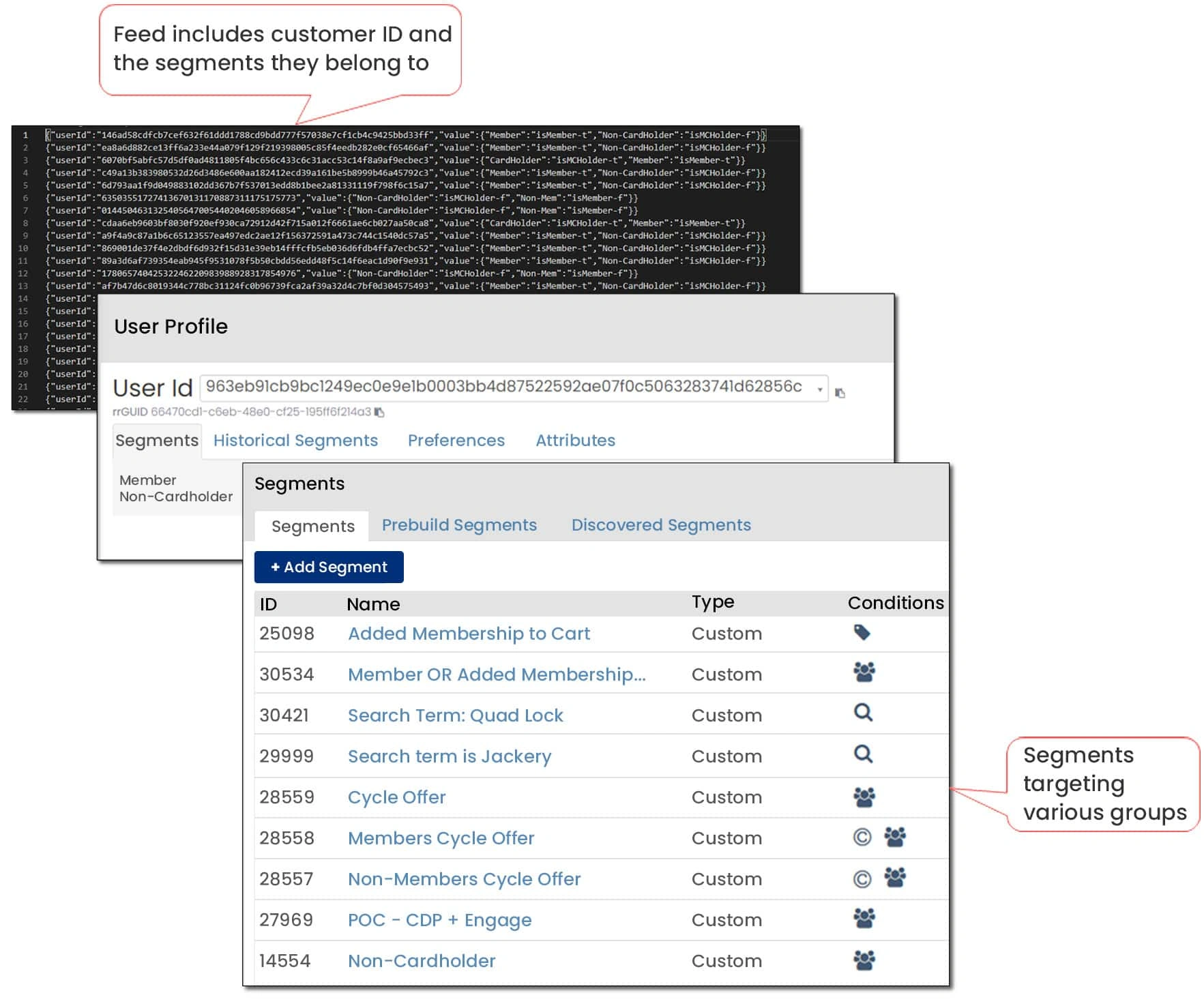Open the User Id dropdown arrow

819,389
